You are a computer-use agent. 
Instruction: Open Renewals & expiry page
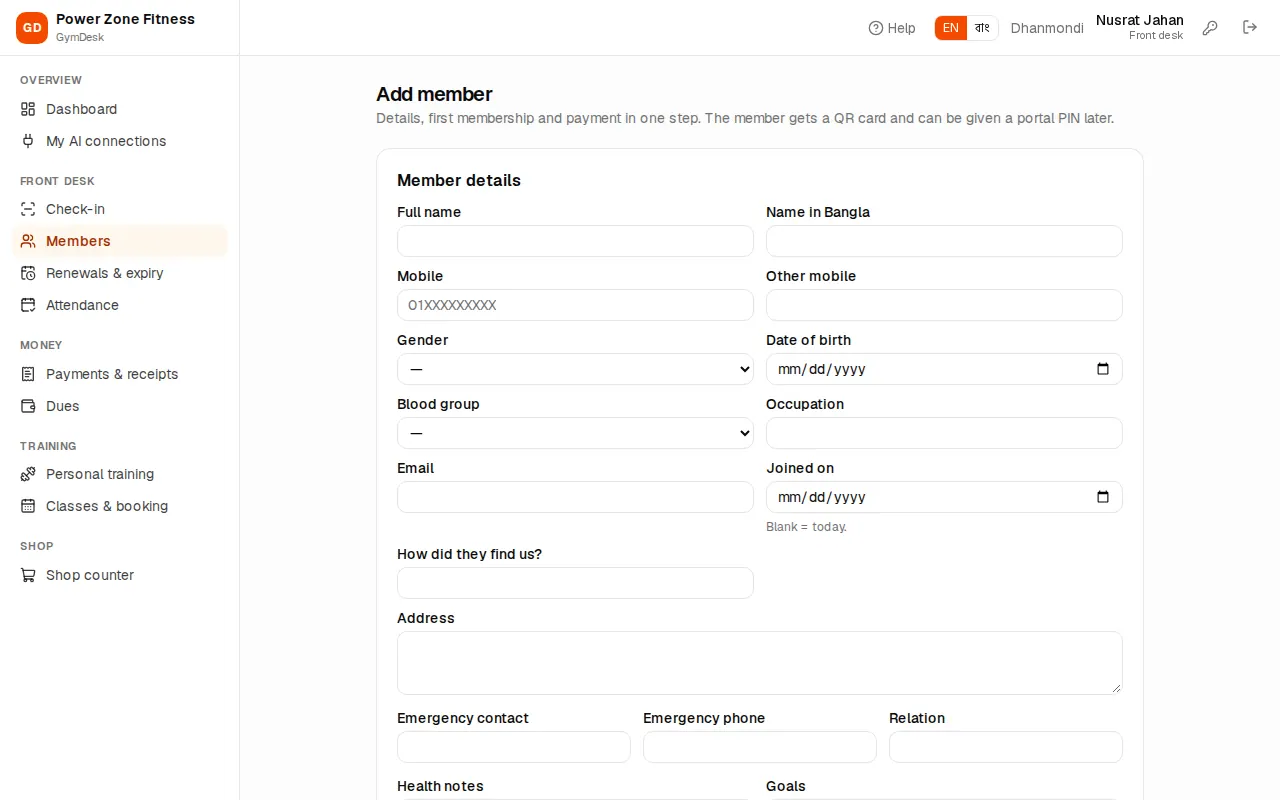tap(120, 273)
